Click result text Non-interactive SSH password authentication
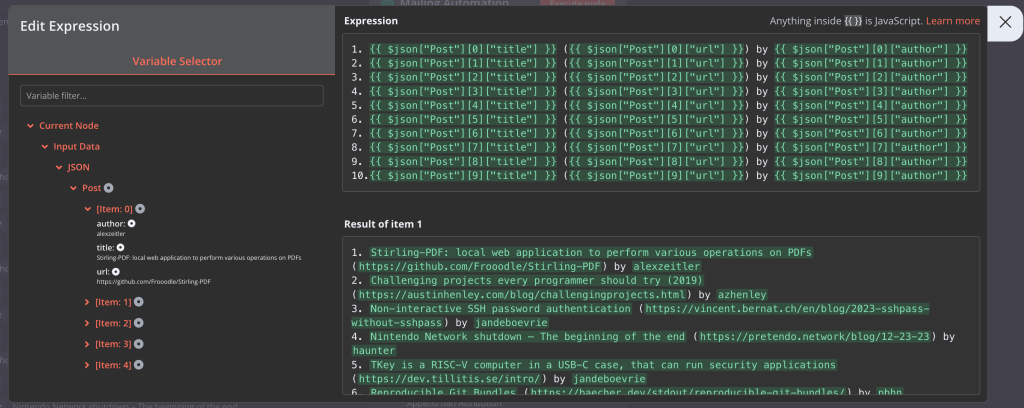Screen dimensions: 1024x408 pos(501,308)
